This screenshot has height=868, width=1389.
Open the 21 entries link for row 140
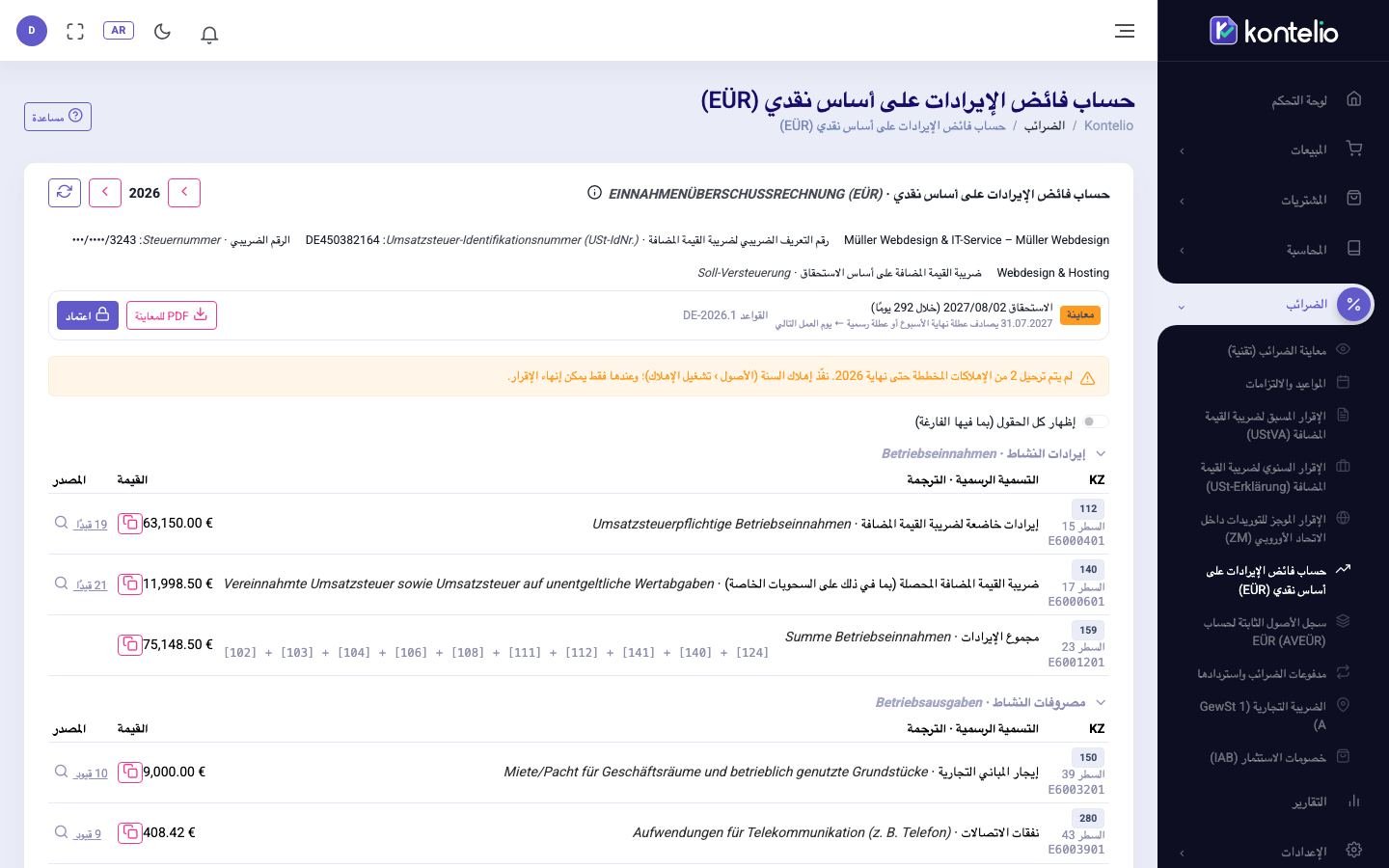click(91, 585)
